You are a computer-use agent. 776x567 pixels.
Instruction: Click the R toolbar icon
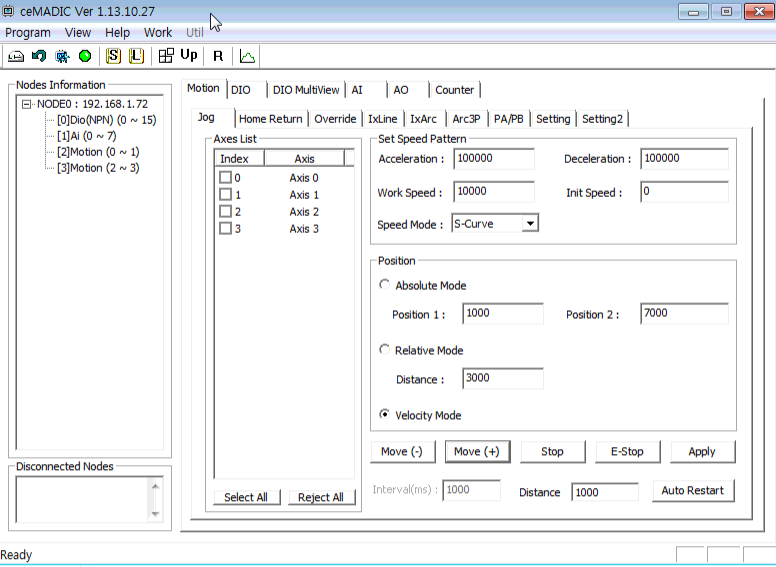pos(218,56)
